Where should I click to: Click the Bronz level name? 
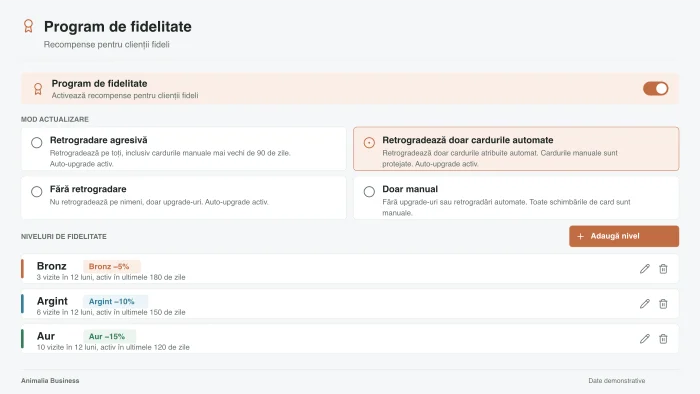[x=51, y=266]
